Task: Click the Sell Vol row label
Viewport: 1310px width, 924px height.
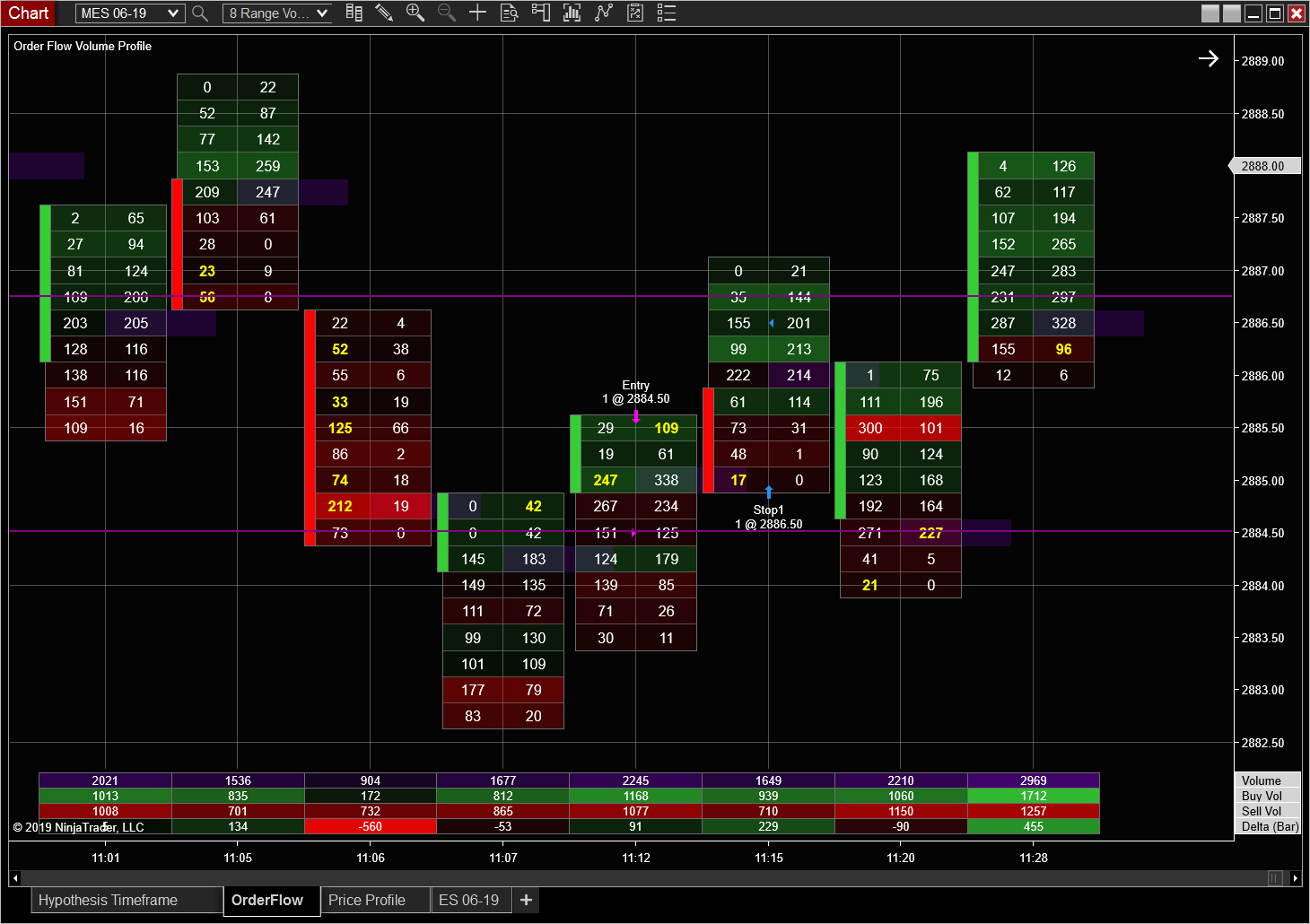Action: click(1268, 811)
